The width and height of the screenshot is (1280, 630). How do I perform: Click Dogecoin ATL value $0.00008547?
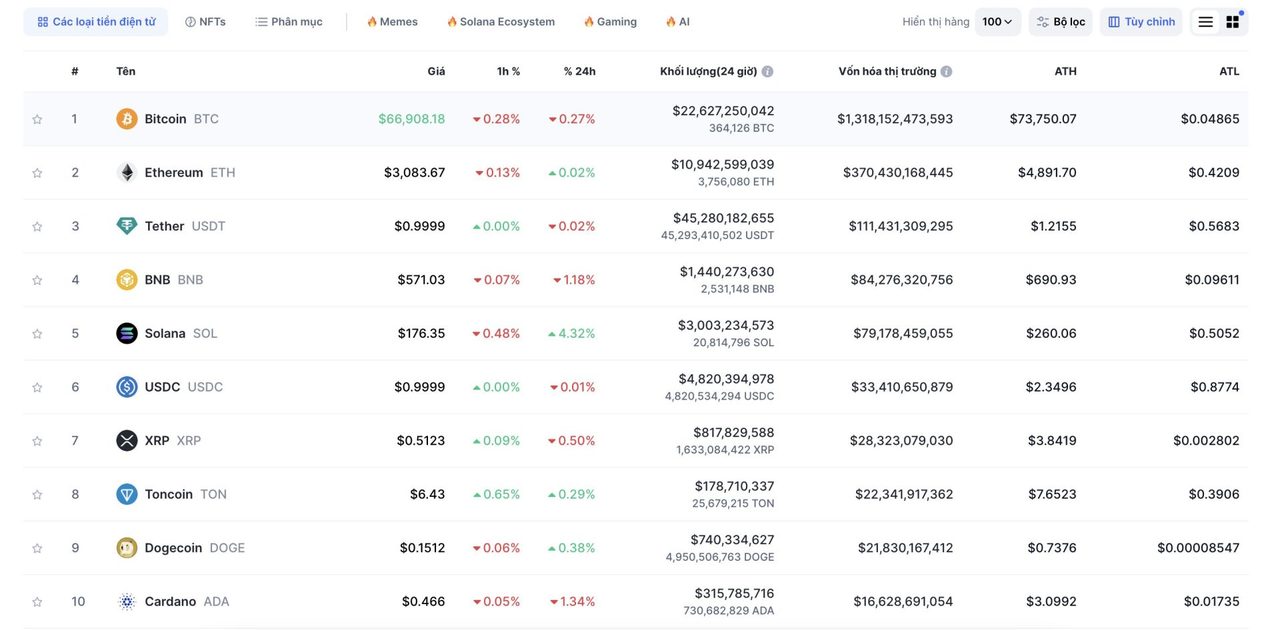(x=1198, y=548)
